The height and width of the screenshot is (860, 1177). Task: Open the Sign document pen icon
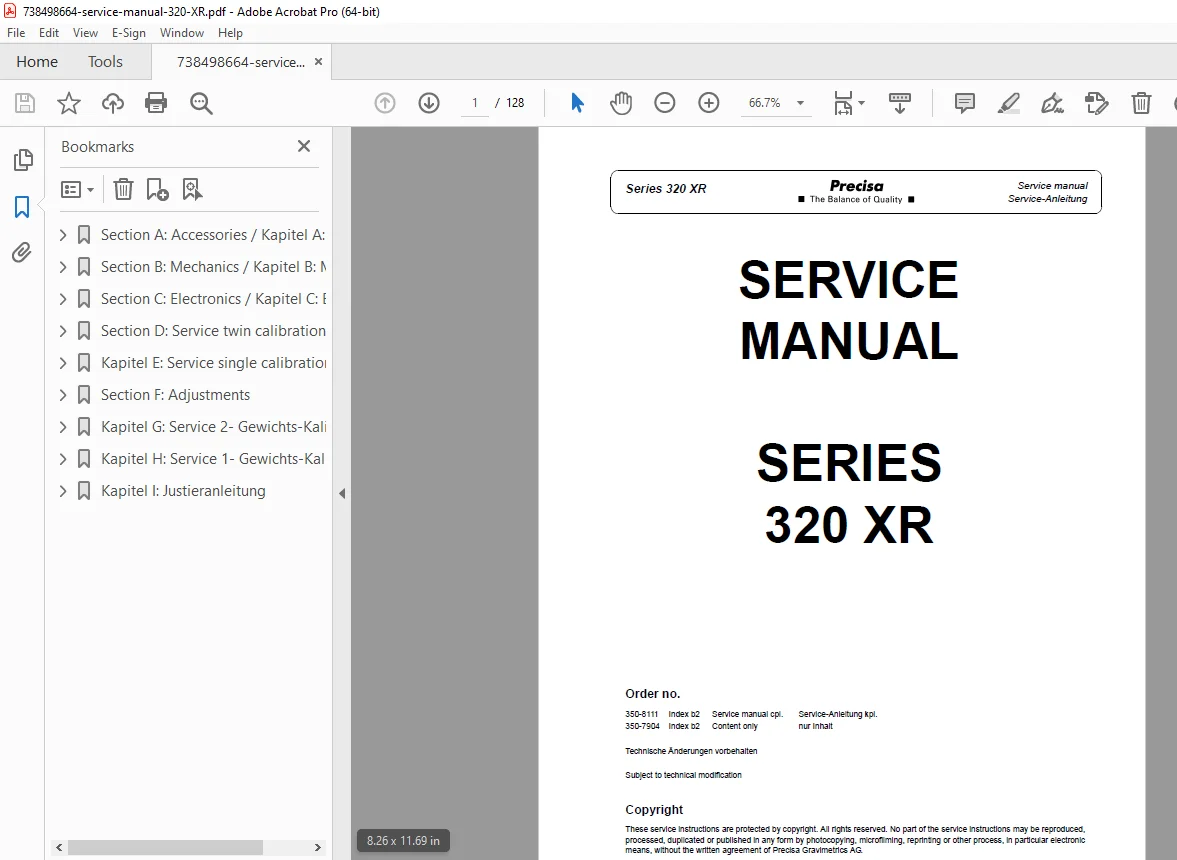pyautogui.click(x=1052, y=103)
